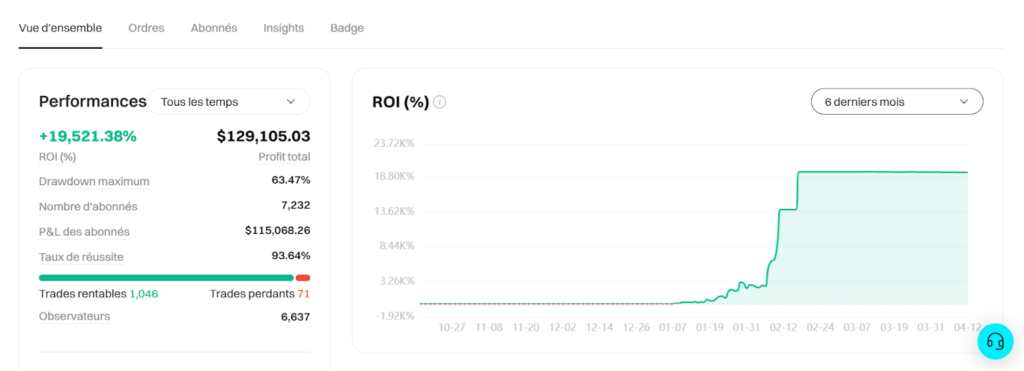The height and width of the screenshot is (371, 1024).
Task: Click the Observateurs label
Action: 74,316
